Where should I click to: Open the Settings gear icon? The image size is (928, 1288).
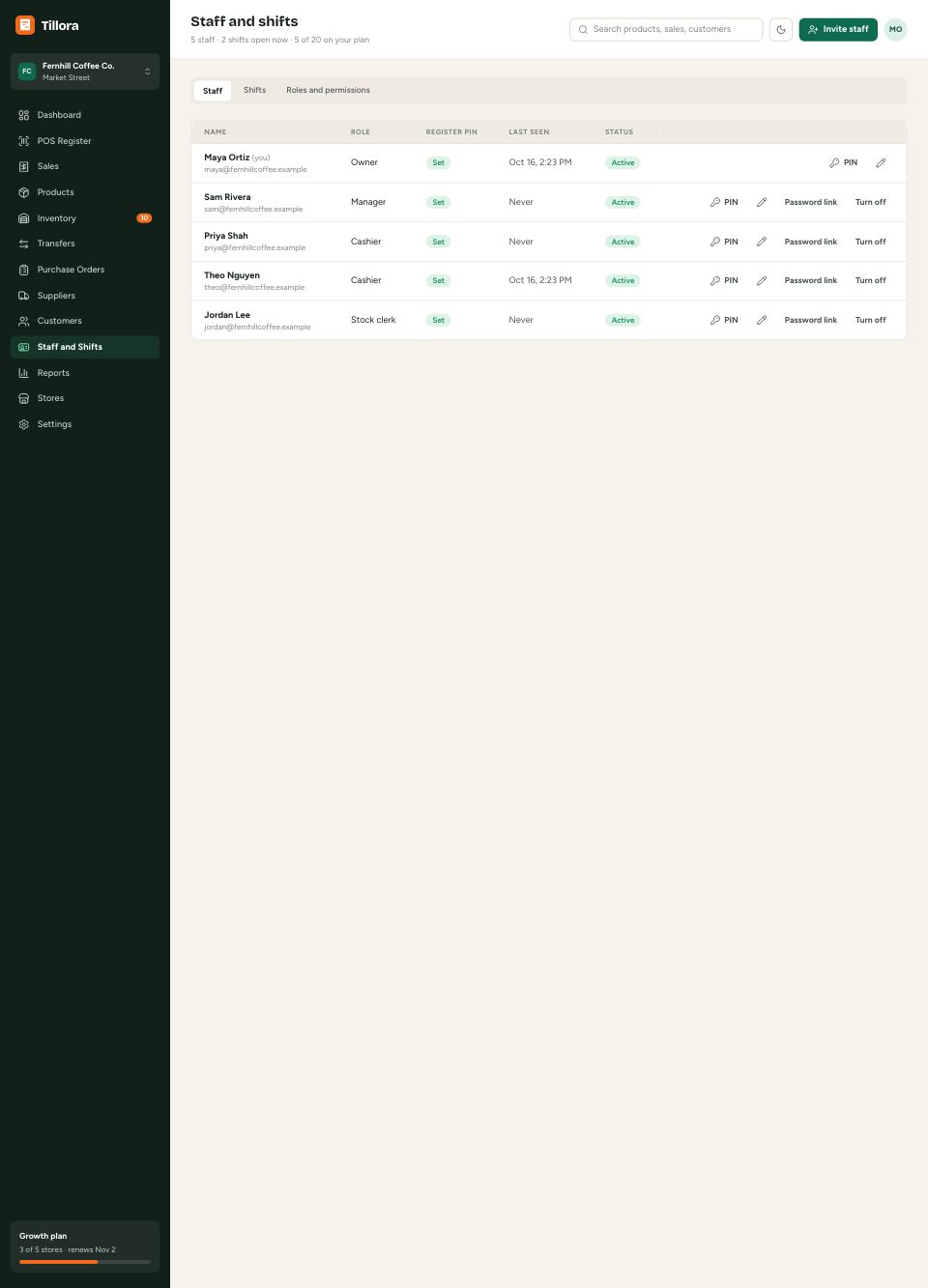24,424
